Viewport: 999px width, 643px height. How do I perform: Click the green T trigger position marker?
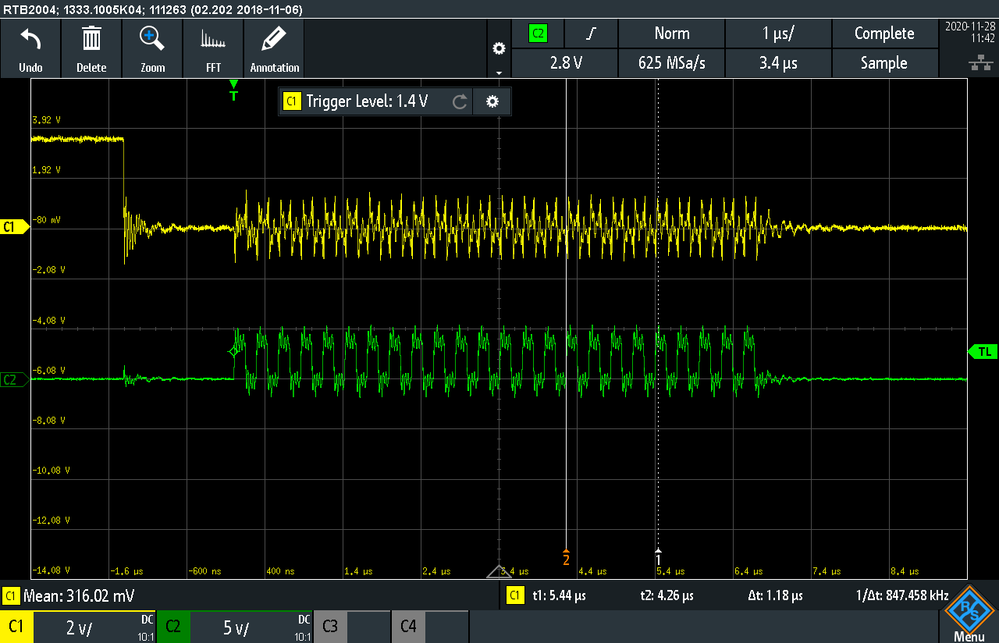(234, 90)
